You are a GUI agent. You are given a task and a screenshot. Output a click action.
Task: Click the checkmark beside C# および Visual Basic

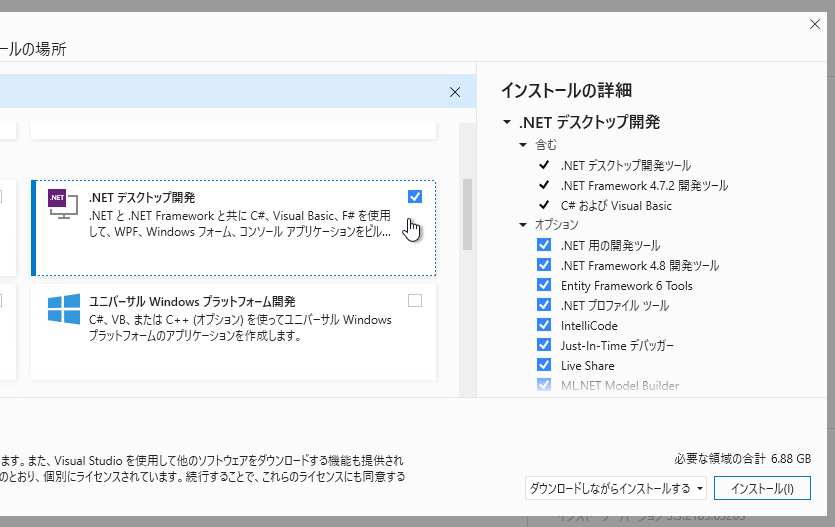click(544, 205)
